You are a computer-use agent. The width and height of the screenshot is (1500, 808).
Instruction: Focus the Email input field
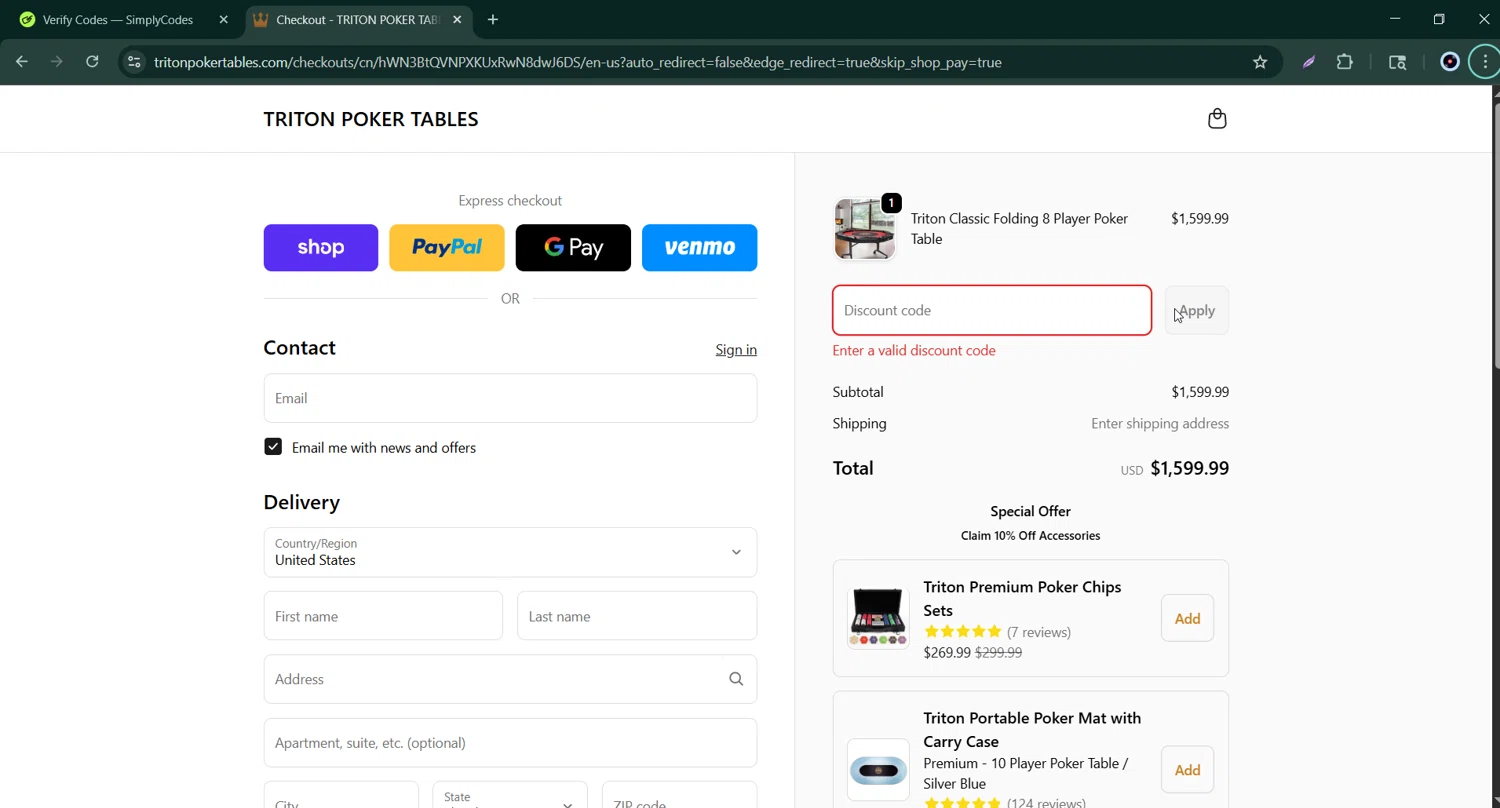pos(510,398)
